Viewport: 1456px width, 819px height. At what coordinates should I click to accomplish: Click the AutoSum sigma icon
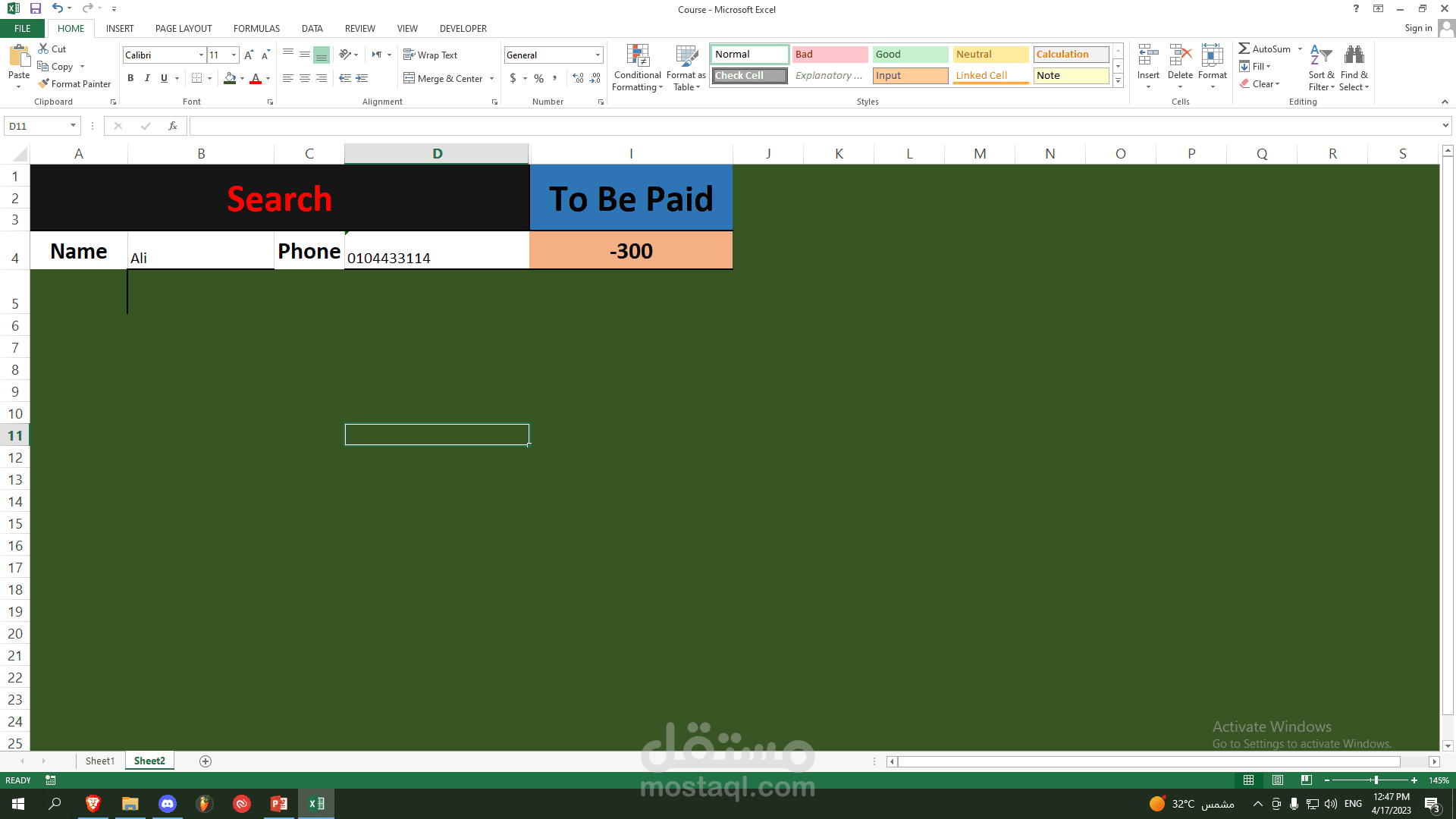[1244, 49]
